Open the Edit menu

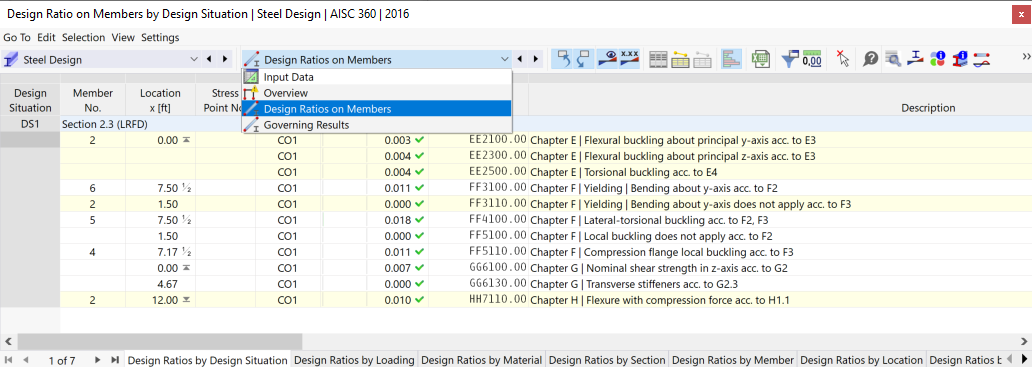46,37
